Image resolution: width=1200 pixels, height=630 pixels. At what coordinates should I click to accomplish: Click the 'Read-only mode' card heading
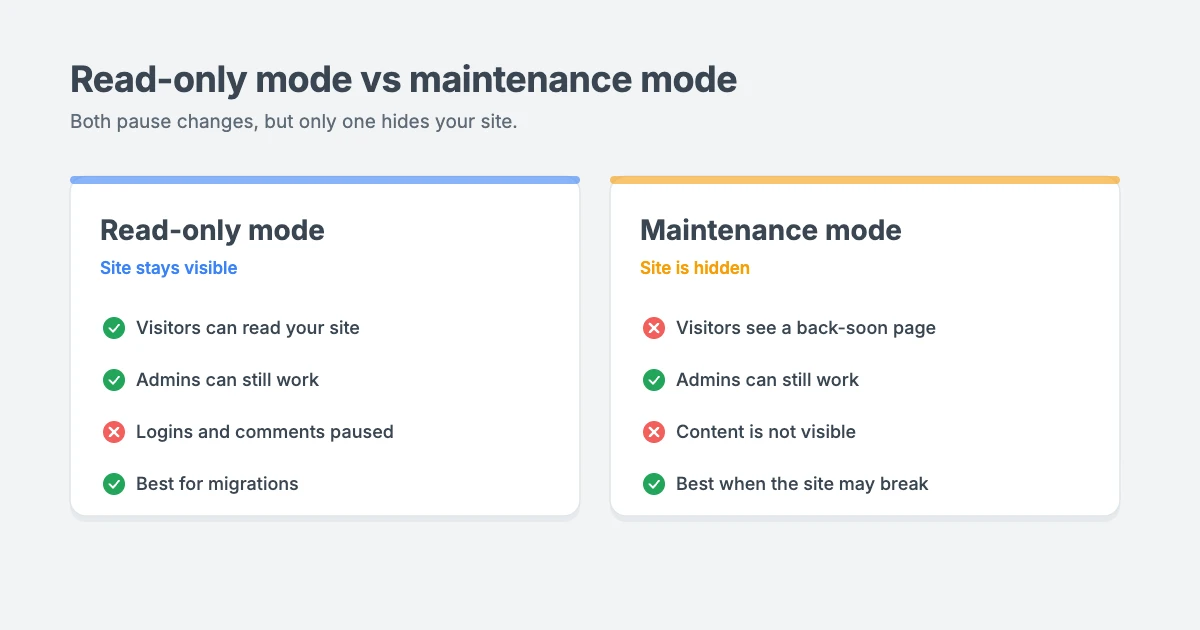pos(212,230)
